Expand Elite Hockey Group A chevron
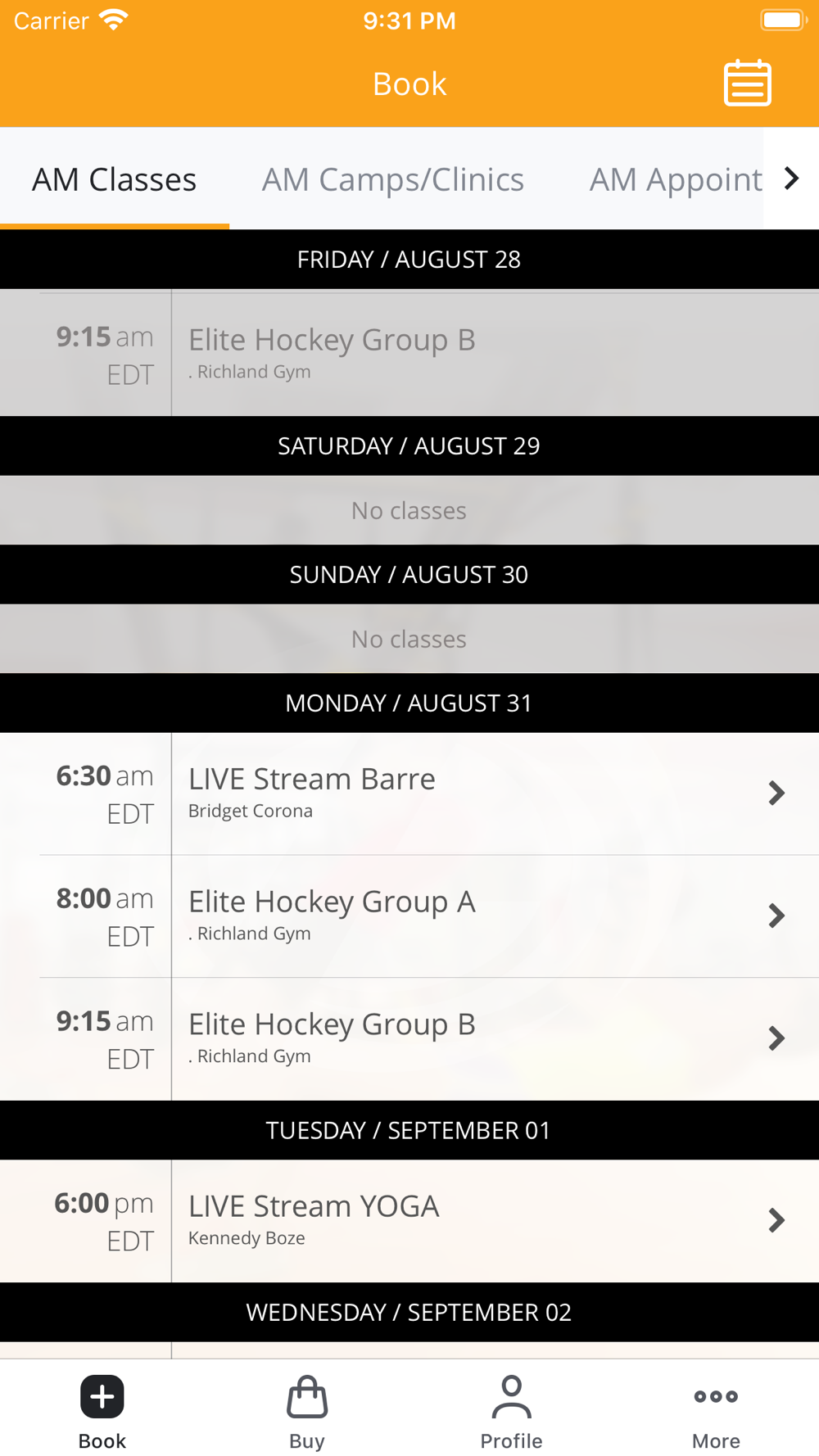This screenshot has width=819, height=1456. (776, 916)
